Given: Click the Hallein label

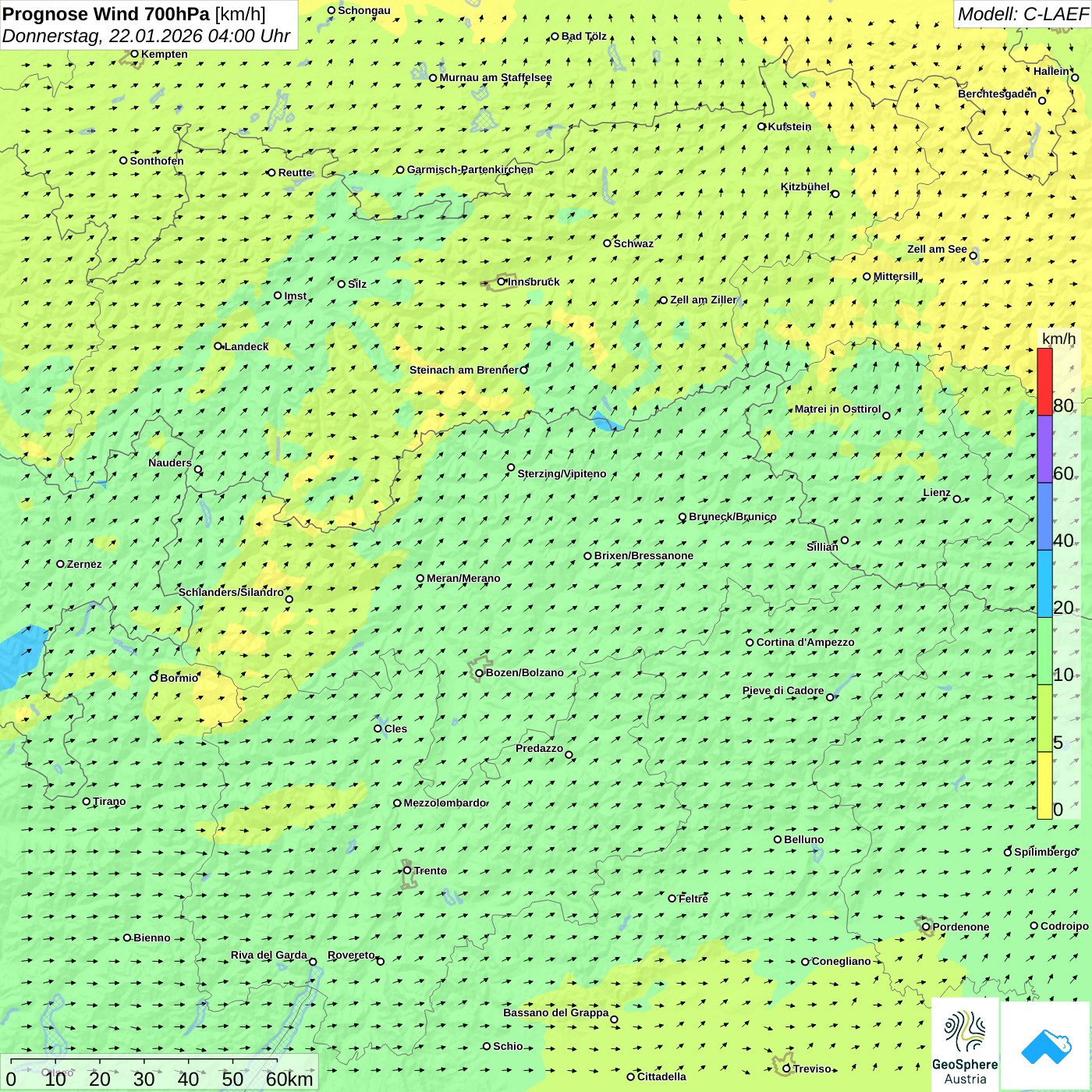Looking at the screenshot, I should (1051, 71).
